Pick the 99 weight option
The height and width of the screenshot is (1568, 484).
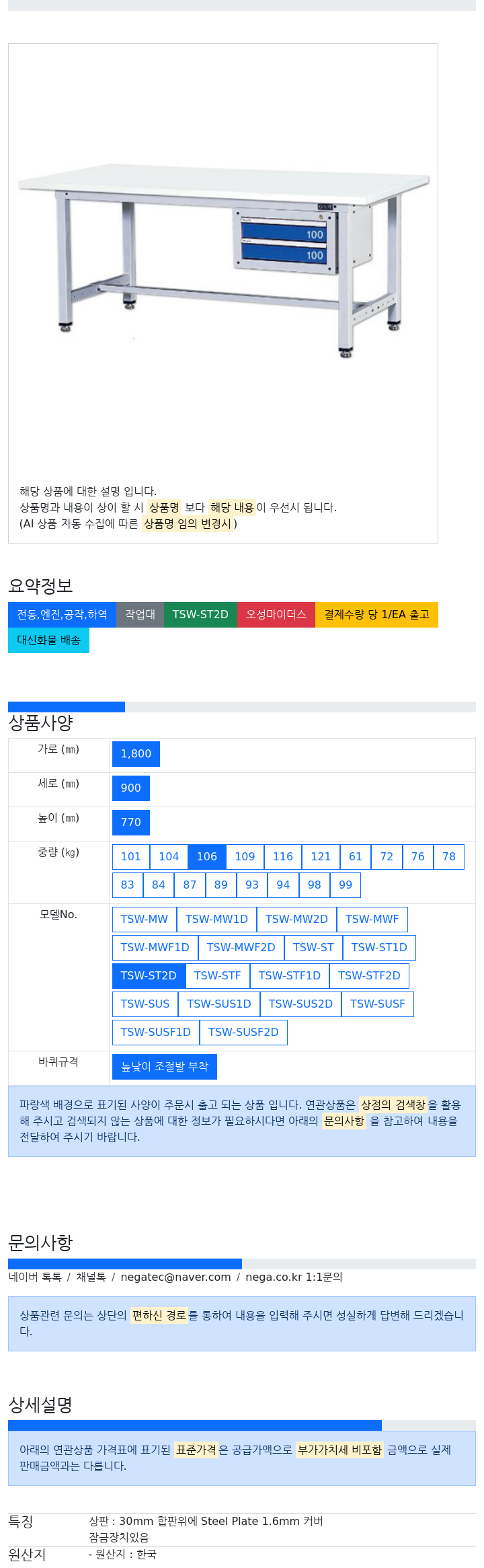pos(346,885)
